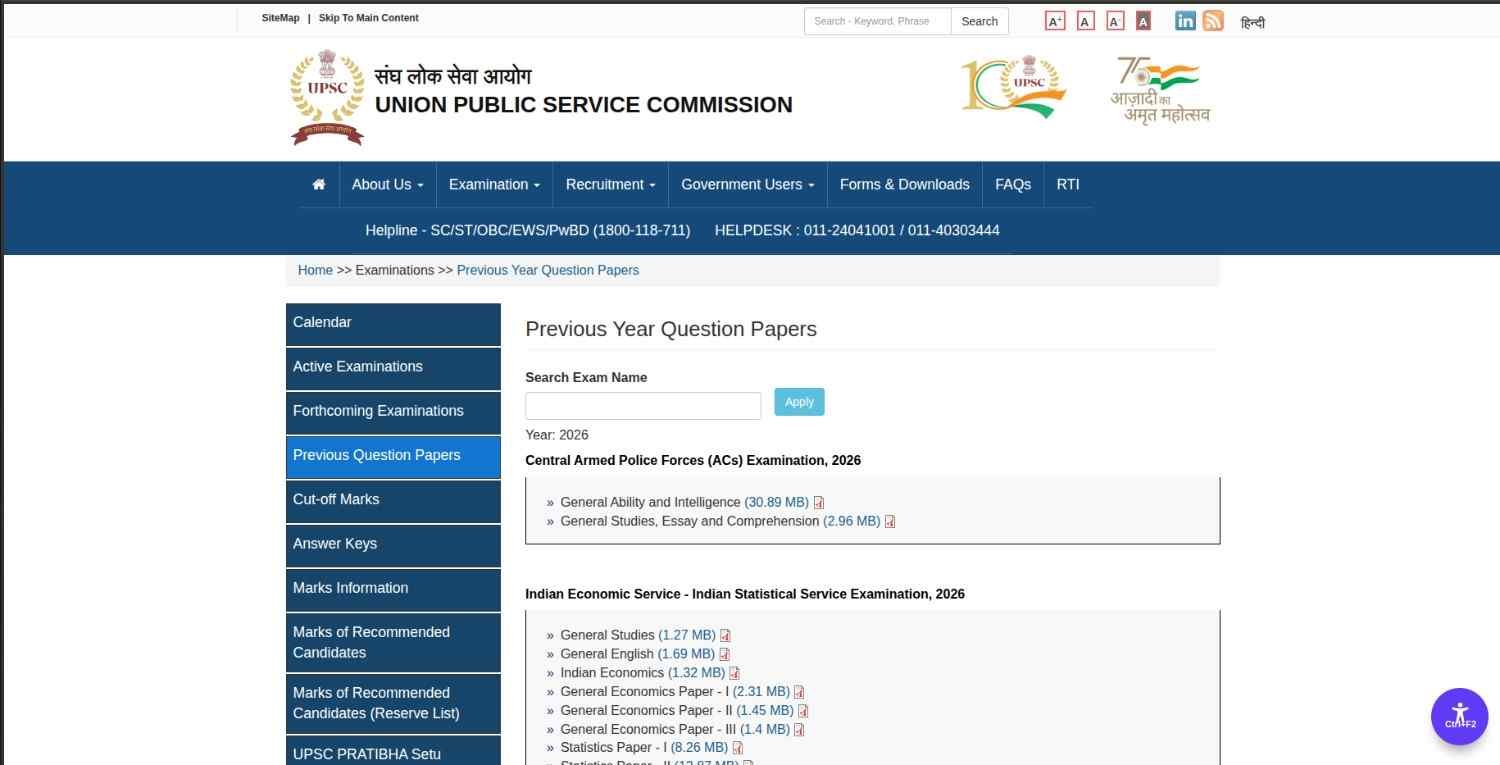1500x765 pixels.
Task: Toggle high contrast with dark A icon
Action: 1143,21
